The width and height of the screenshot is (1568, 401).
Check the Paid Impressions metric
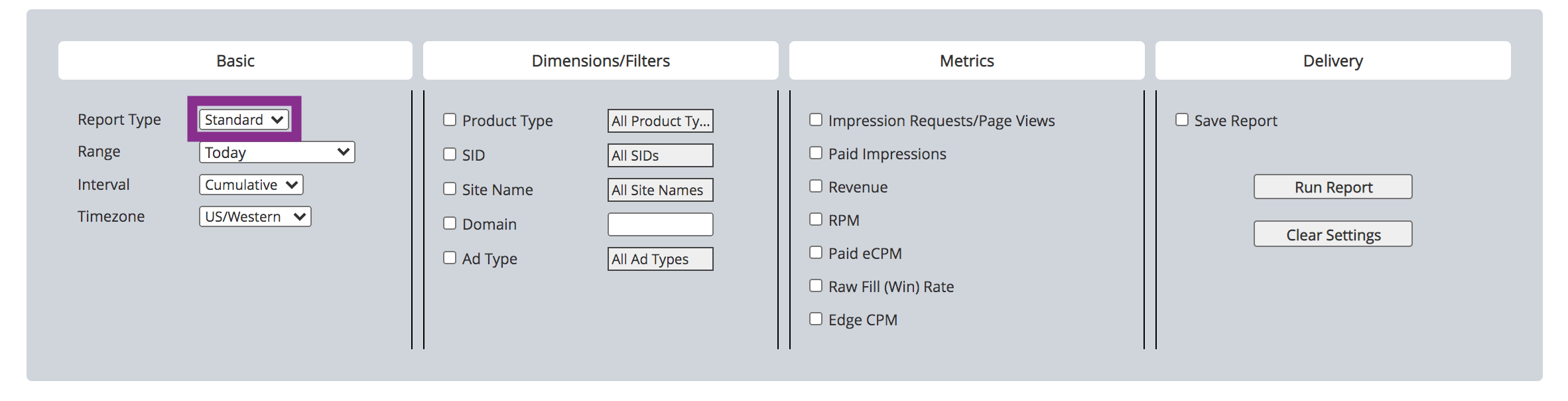816,153
